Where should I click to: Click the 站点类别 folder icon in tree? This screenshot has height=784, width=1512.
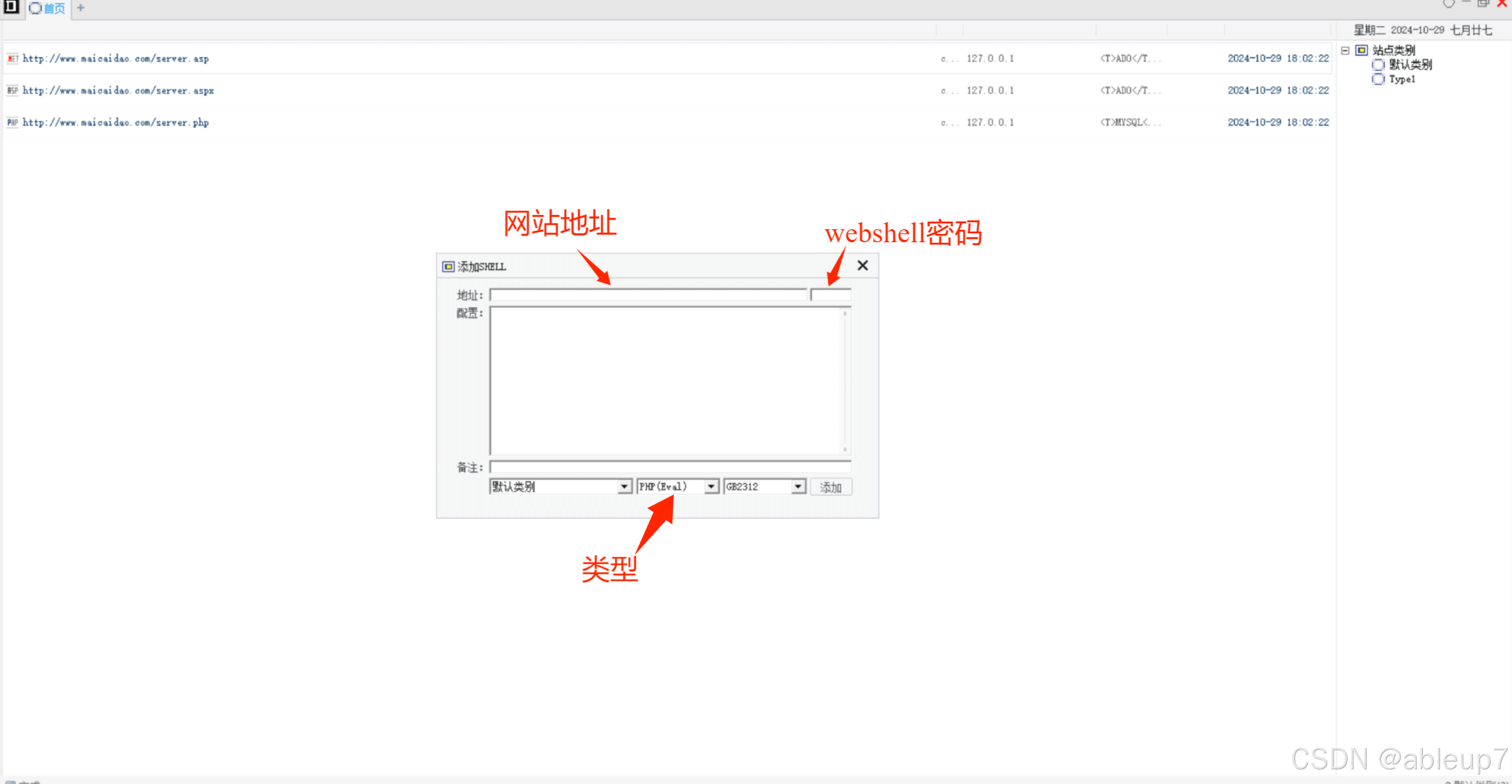1361,50
